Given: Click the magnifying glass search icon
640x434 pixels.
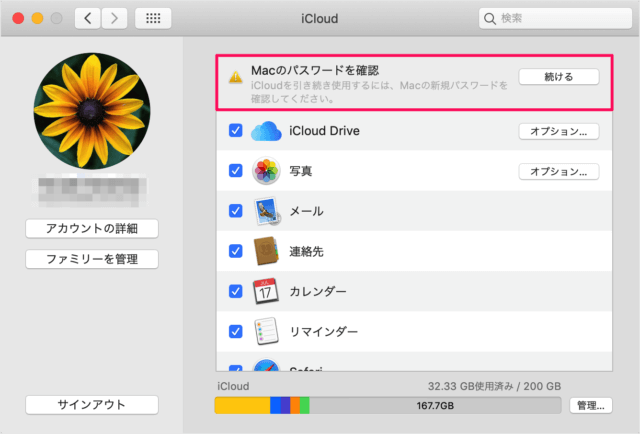Looking at the screenshot, I should click(489, 18).
